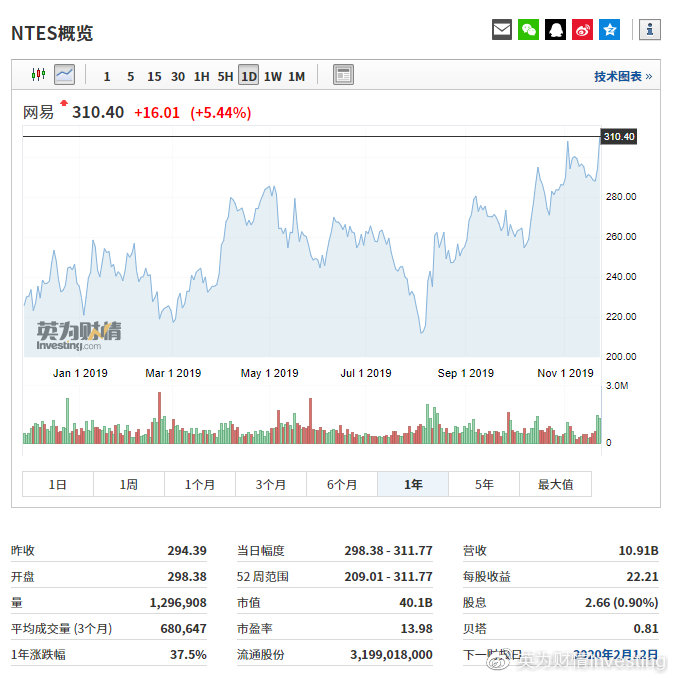Click the Jan 1 2019 axis label
This screenshot has height=679, width=673.
click(x=80, y=373)
